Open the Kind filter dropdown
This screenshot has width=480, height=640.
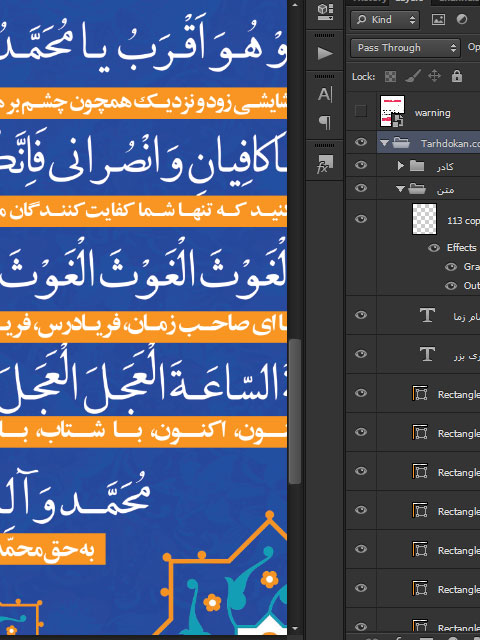384,20
